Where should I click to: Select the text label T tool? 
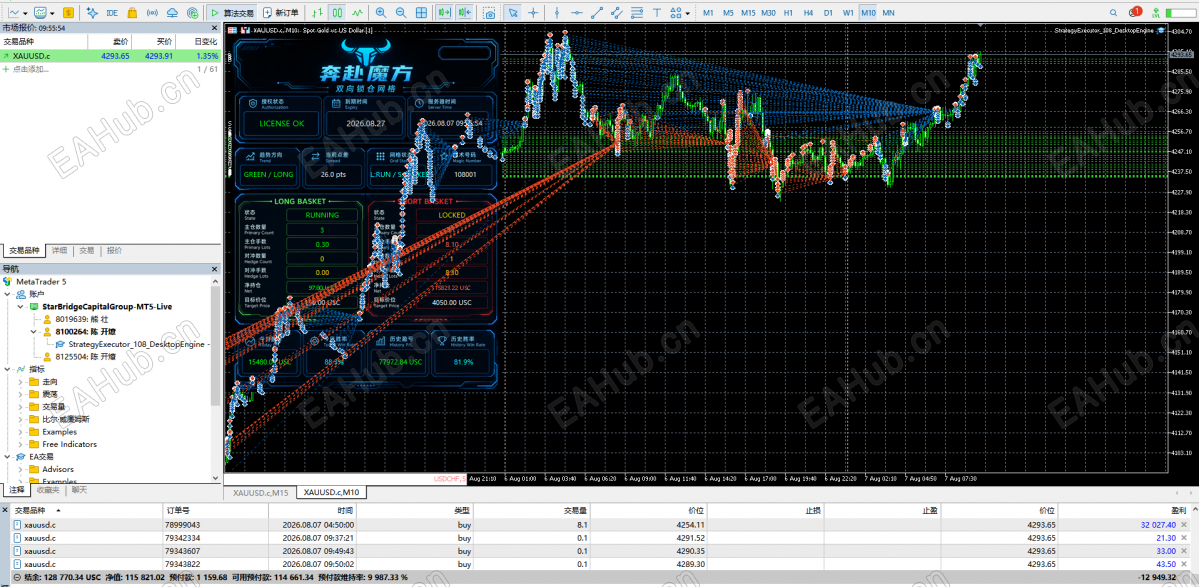click(656, 13)
